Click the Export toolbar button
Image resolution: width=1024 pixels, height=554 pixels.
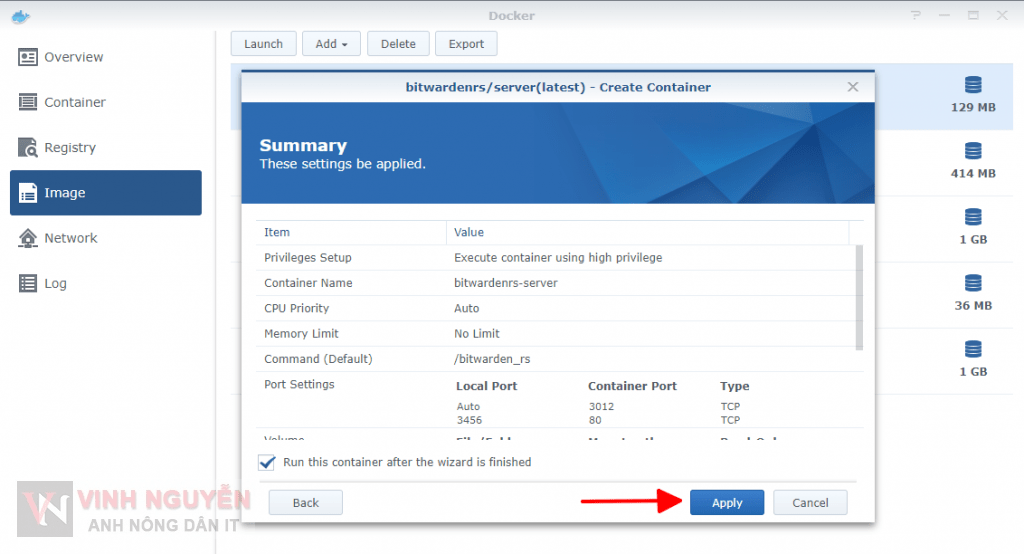click(466, 44)
